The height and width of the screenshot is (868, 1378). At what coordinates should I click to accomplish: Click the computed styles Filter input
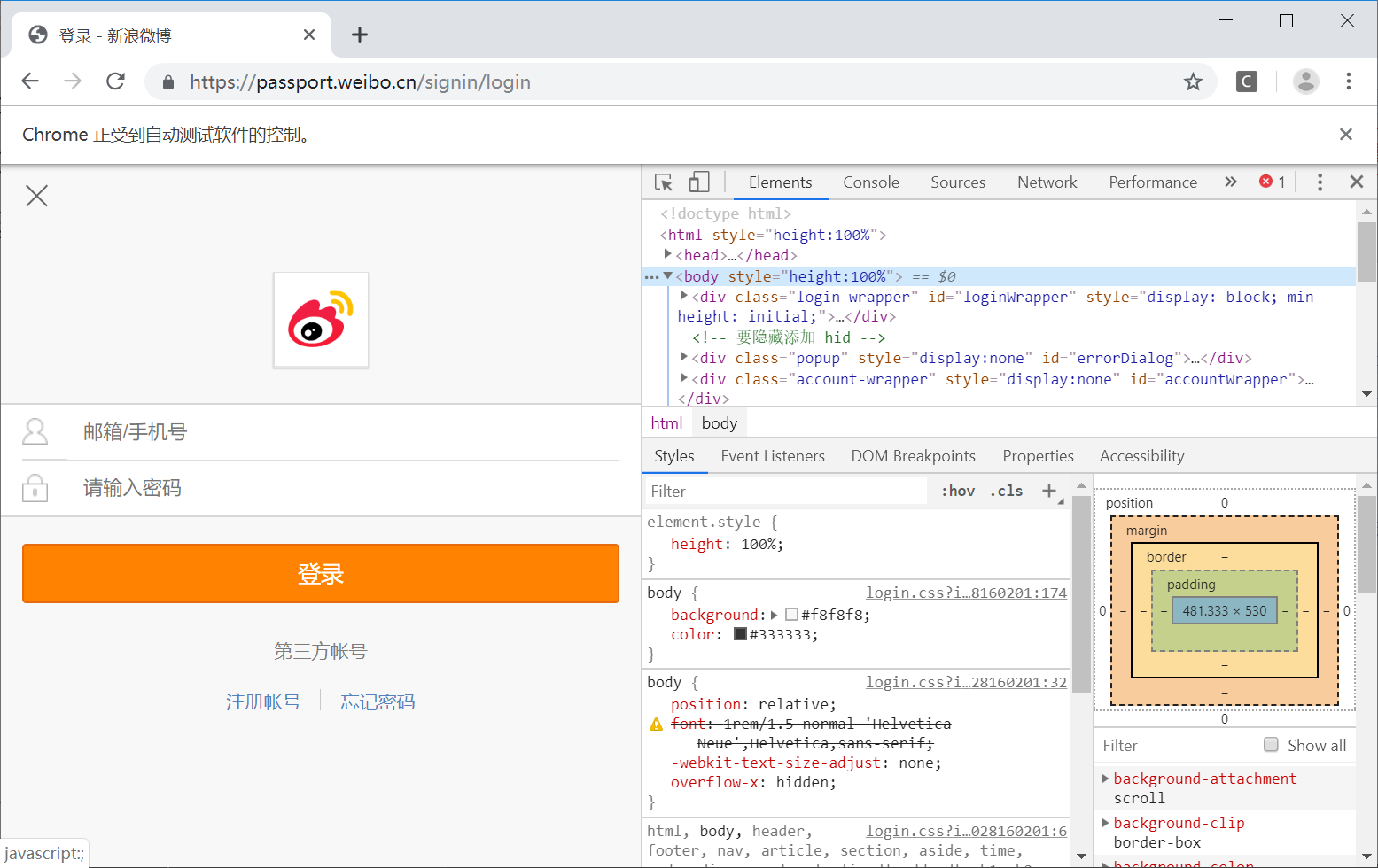click(x=1174, y=745)
